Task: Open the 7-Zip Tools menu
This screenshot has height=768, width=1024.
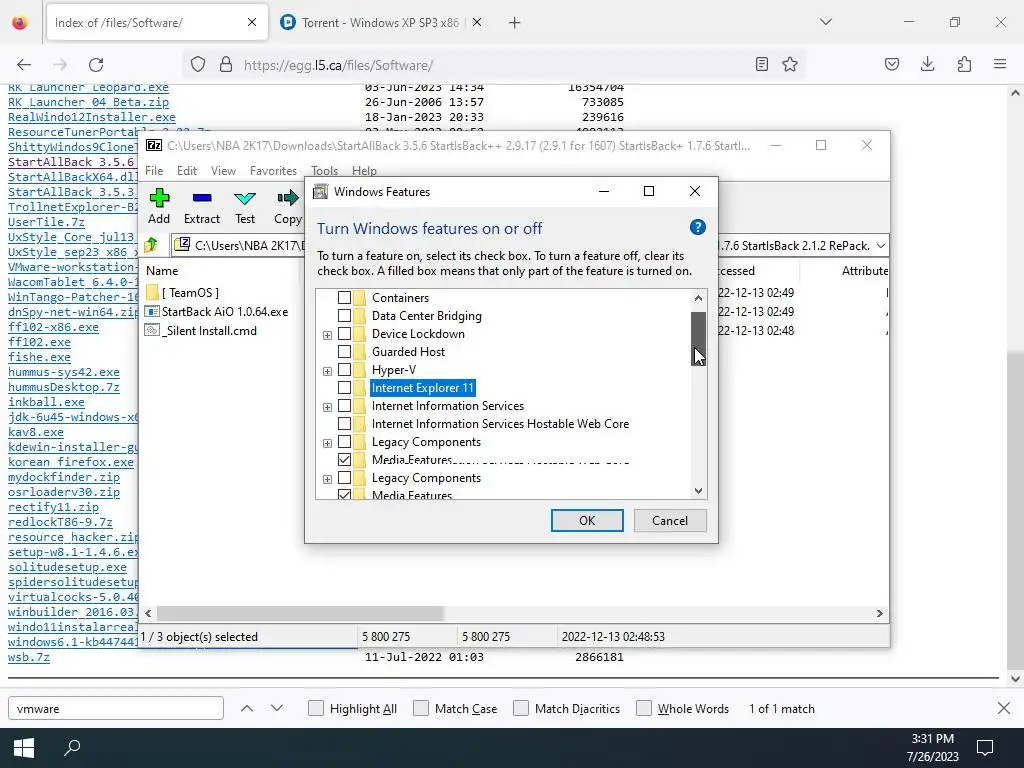Action: click(x=325, y=170)
